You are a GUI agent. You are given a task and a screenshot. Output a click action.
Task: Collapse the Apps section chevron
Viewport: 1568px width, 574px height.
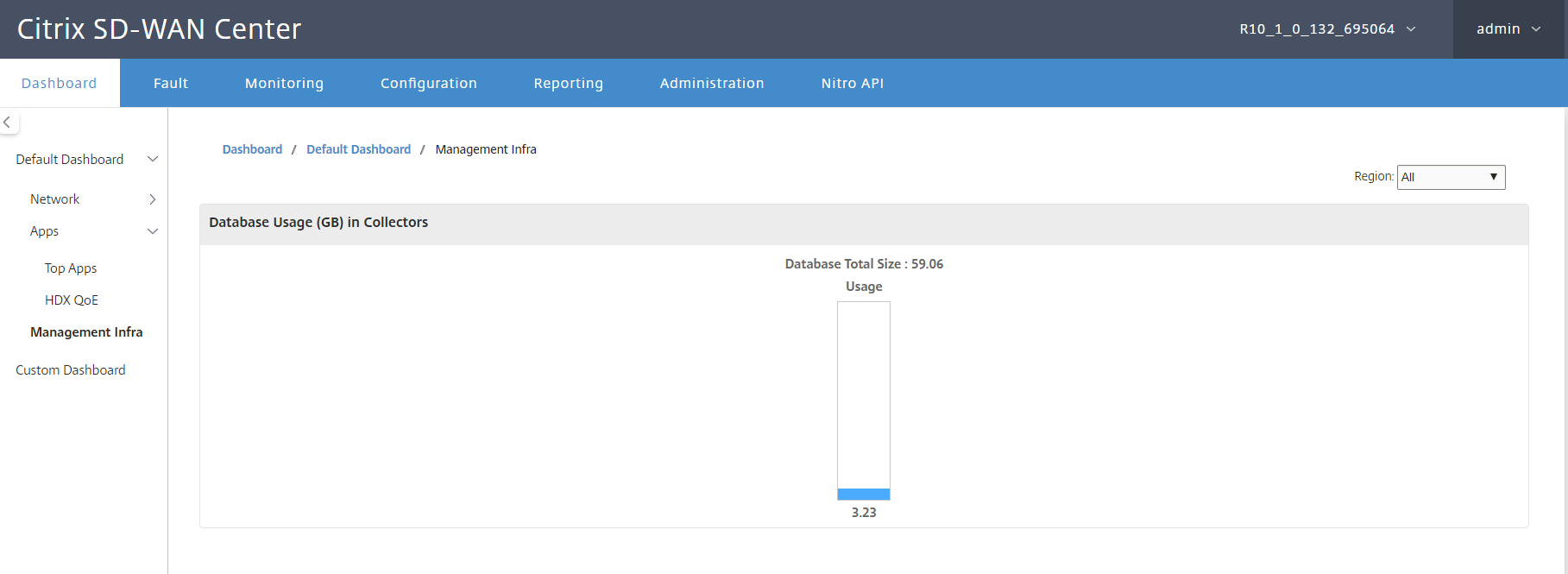pos(153,231)
